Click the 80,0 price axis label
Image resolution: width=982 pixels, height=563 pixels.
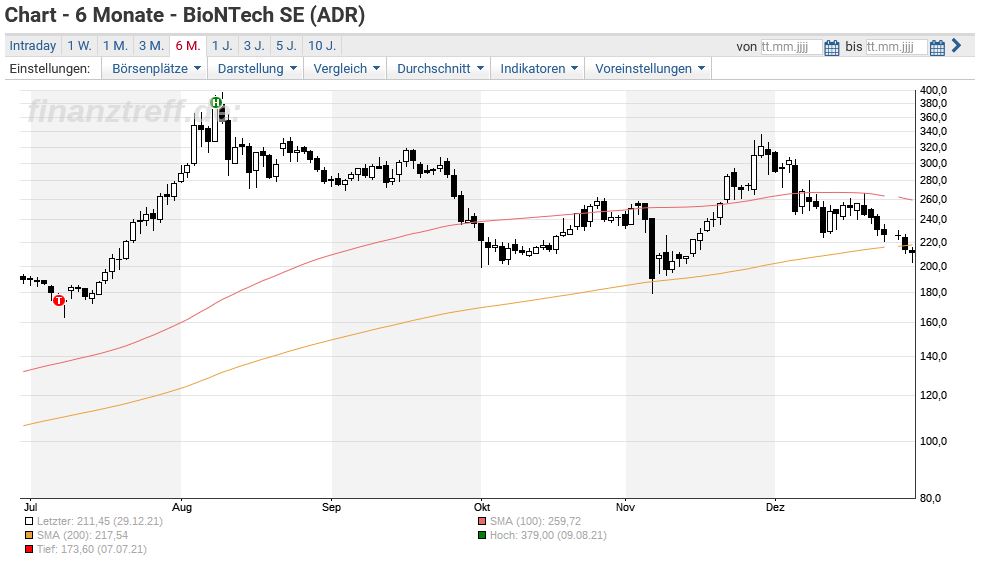930,498
